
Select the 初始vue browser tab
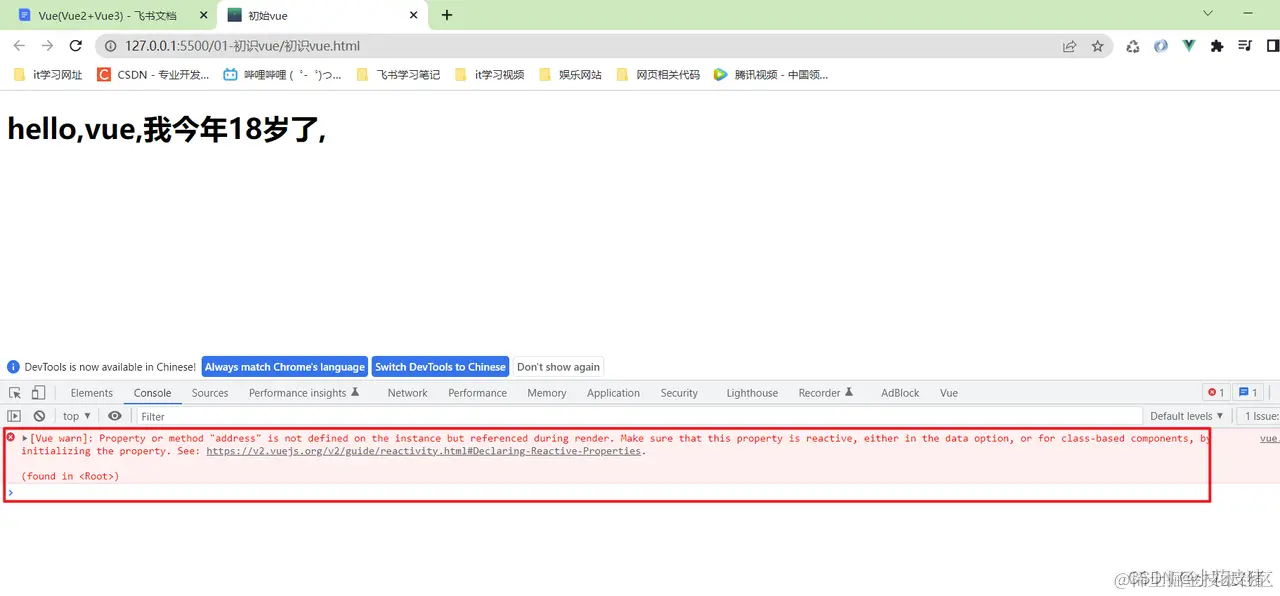323,15
